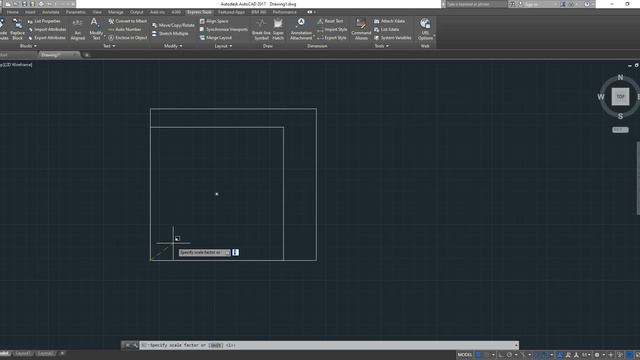The image size is (640, 360).
Task: Expand the Blocks panel dropdown
Action: [x=28, y=46]
